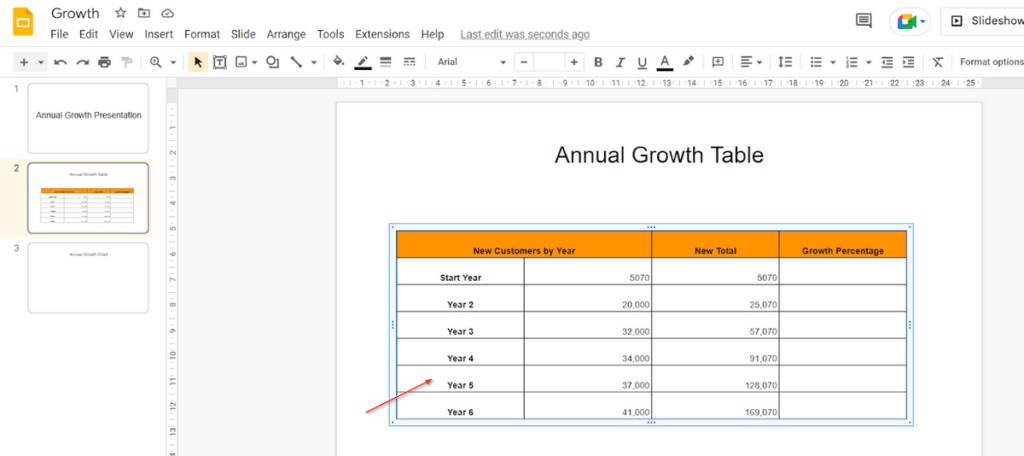1024x456 pixels.
Task: Open the Text color picker
Action: point(665,62)
